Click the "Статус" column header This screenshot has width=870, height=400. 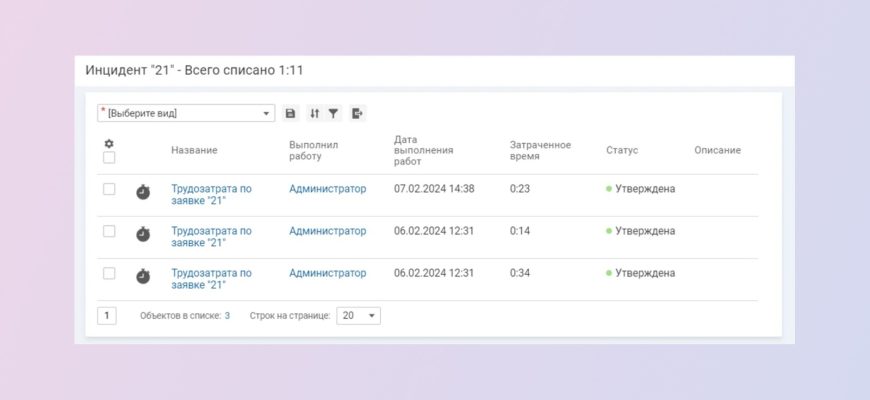(x=622, y=150)
